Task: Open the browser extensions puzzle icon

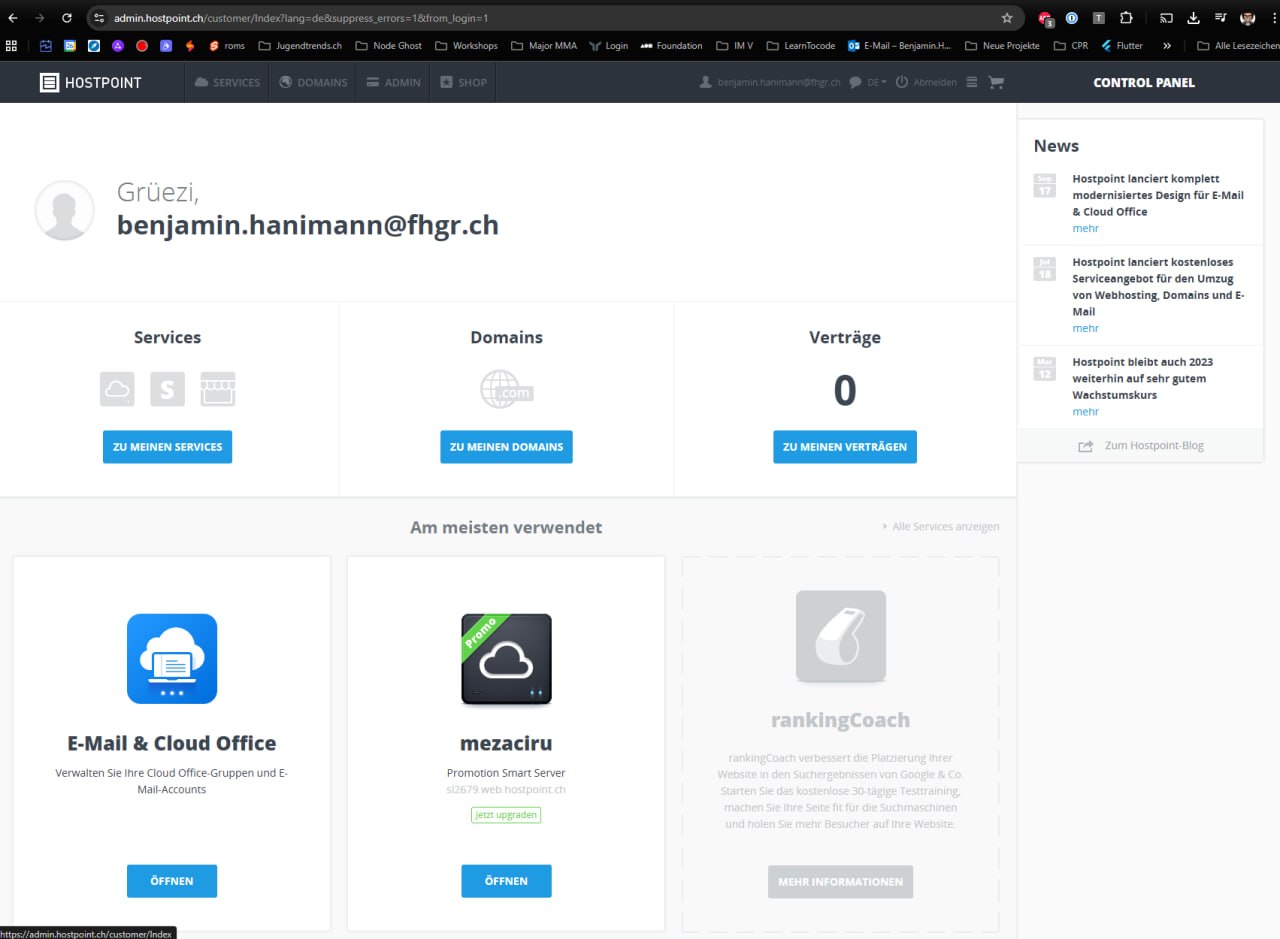Action: (1126, 18)
